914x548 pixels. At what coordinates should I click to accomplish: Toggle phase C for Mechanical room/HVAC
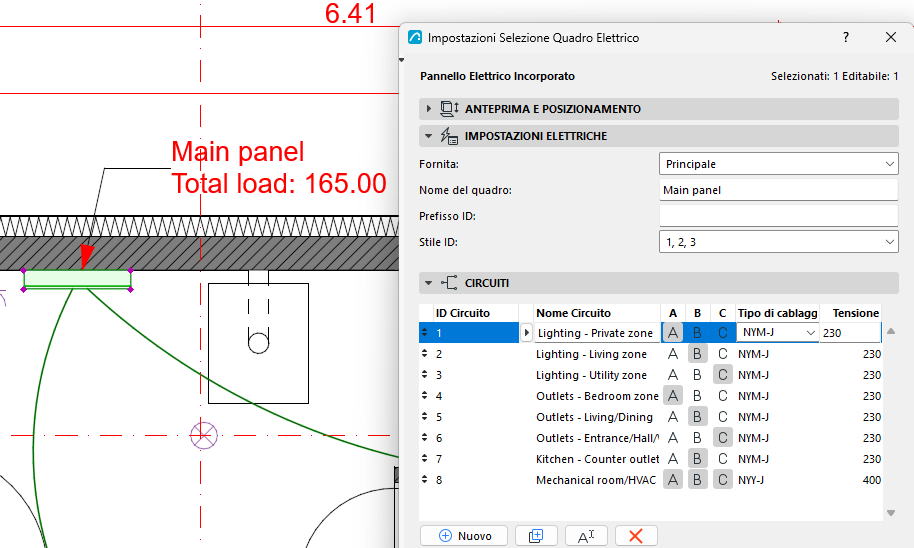click(723, 480)
